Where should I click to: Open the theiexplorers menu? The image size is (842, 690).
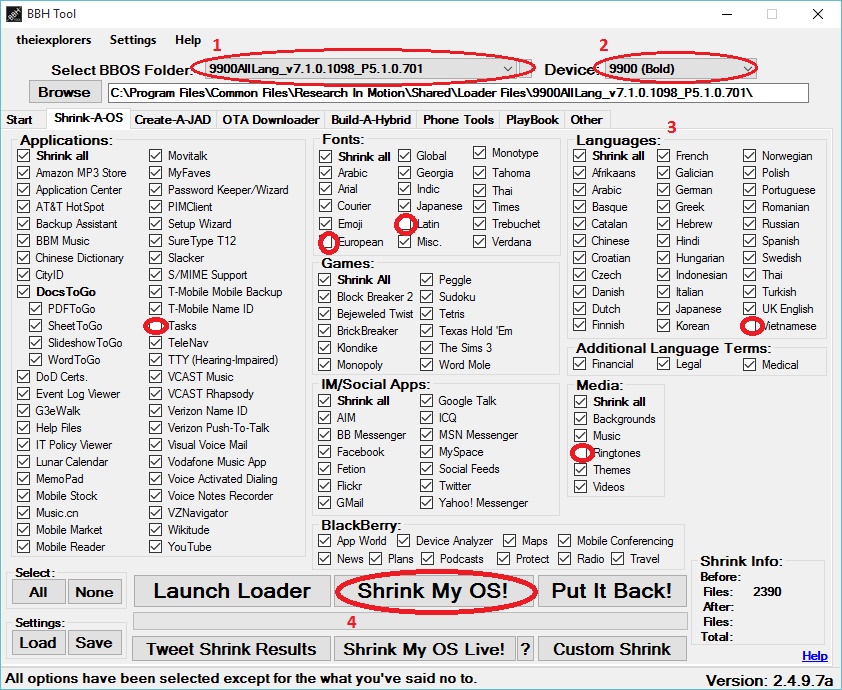54,40
